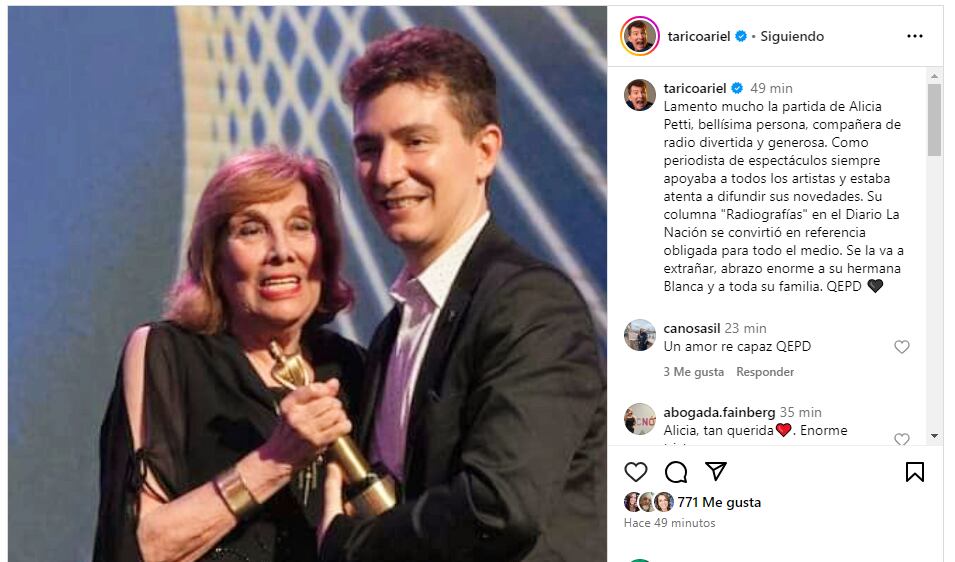
Task: Save post with bookmark icon
Action: pos(914,472)
